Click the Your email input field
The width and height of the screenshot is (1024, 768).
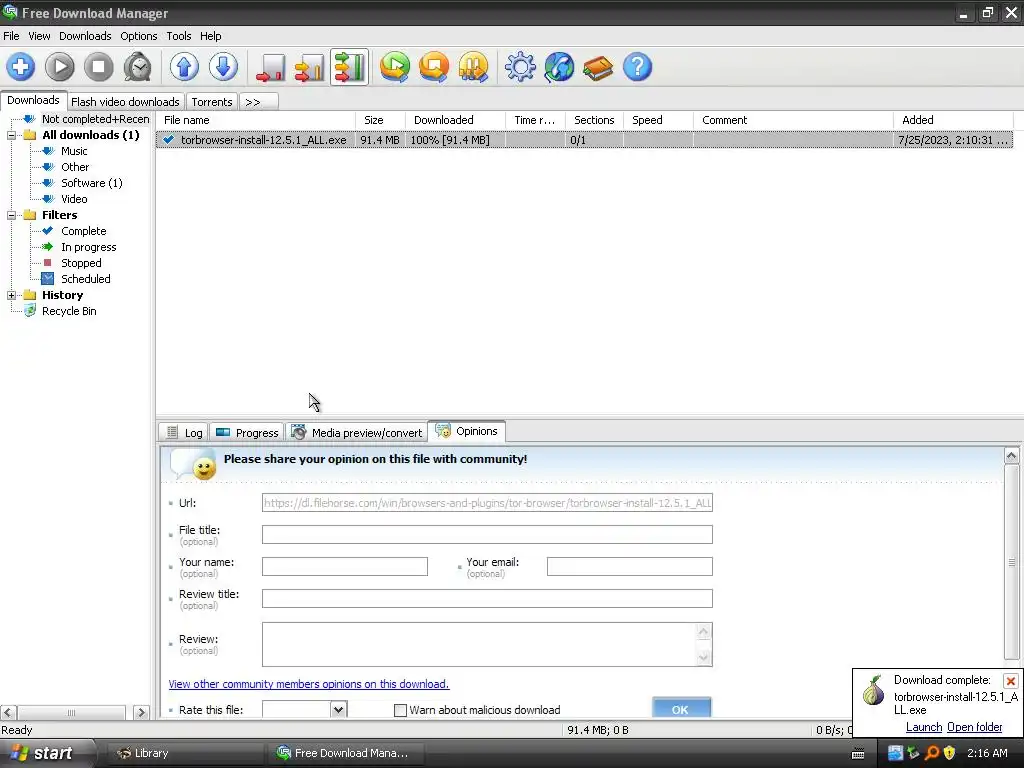pyautogui.click(x=630, y=566)
